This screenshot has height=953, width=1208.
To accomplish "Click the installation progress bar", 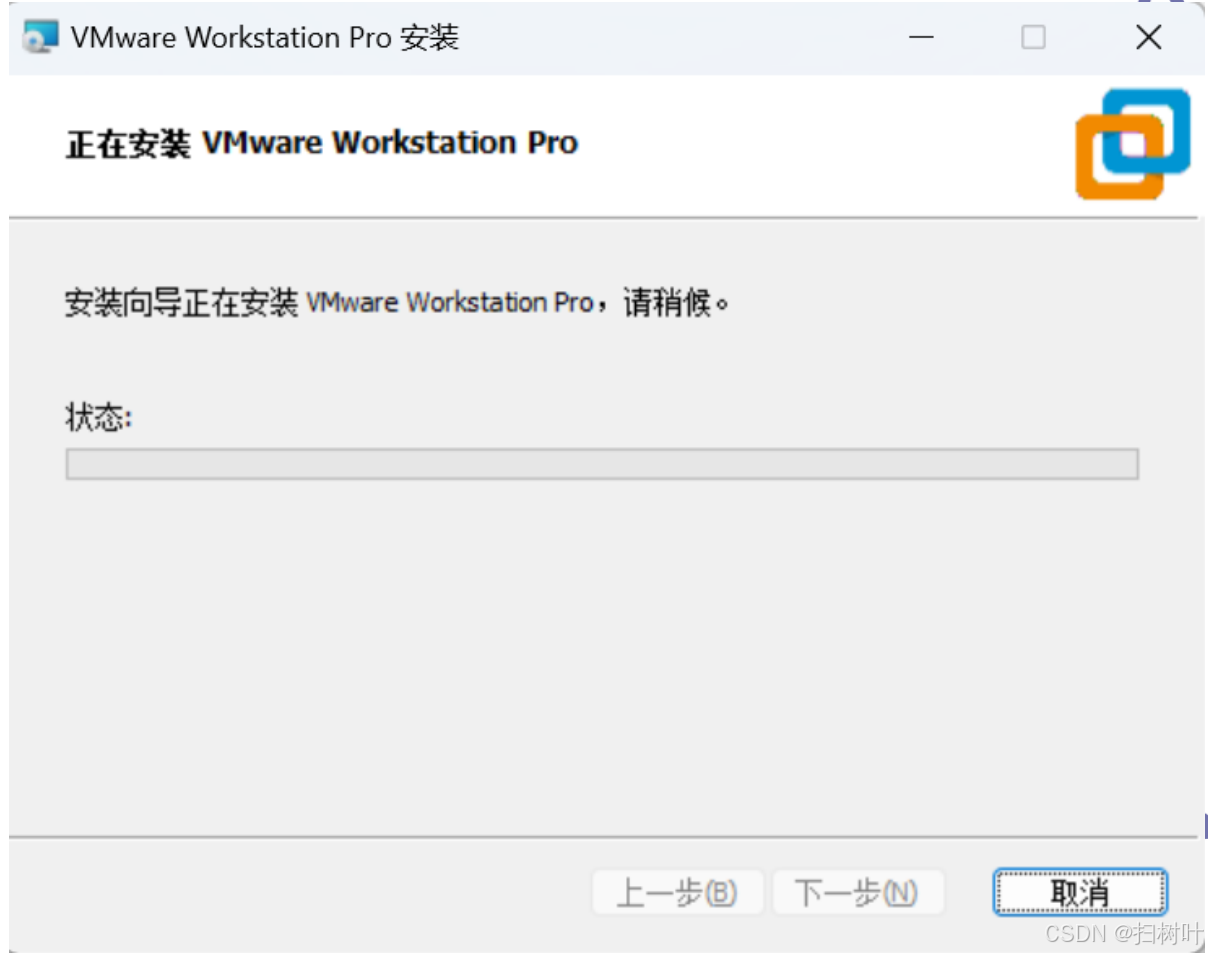I will point(602,464).
